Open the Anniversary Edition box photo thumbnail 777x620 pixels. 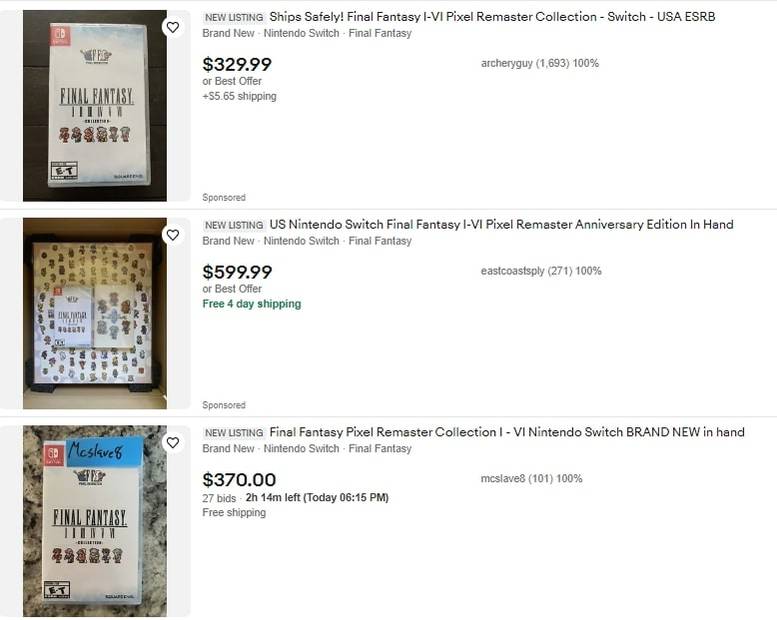point(95,313)
